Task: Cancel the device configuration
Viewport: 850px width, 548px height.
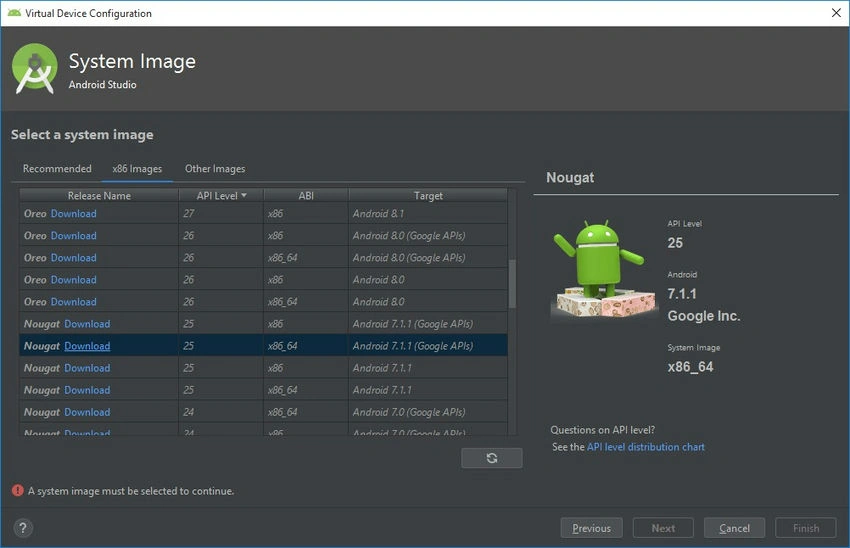Action: coord(735,528)
